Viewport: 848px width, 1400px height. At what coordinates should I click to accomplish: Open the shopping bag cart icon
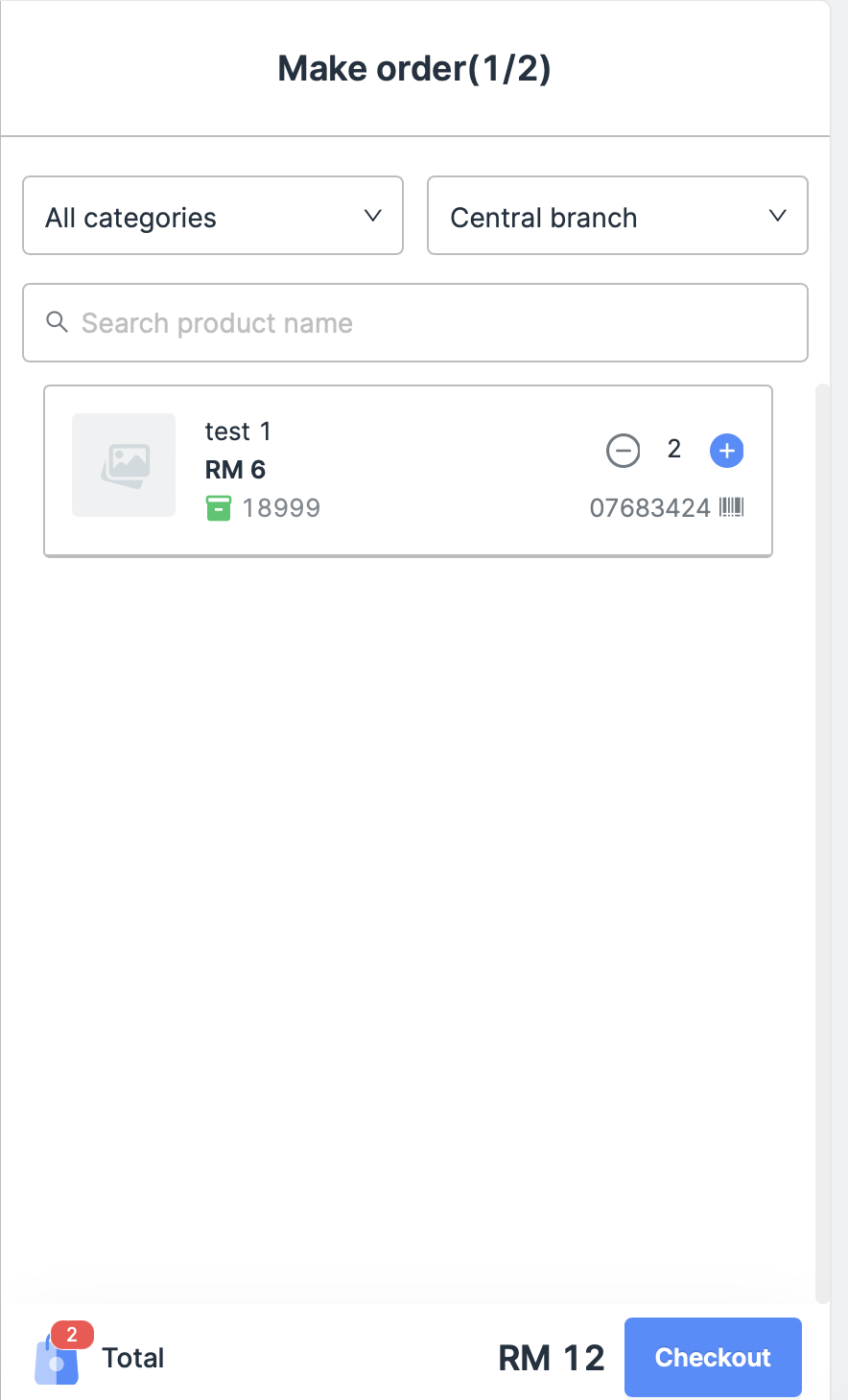point(56,1362)
